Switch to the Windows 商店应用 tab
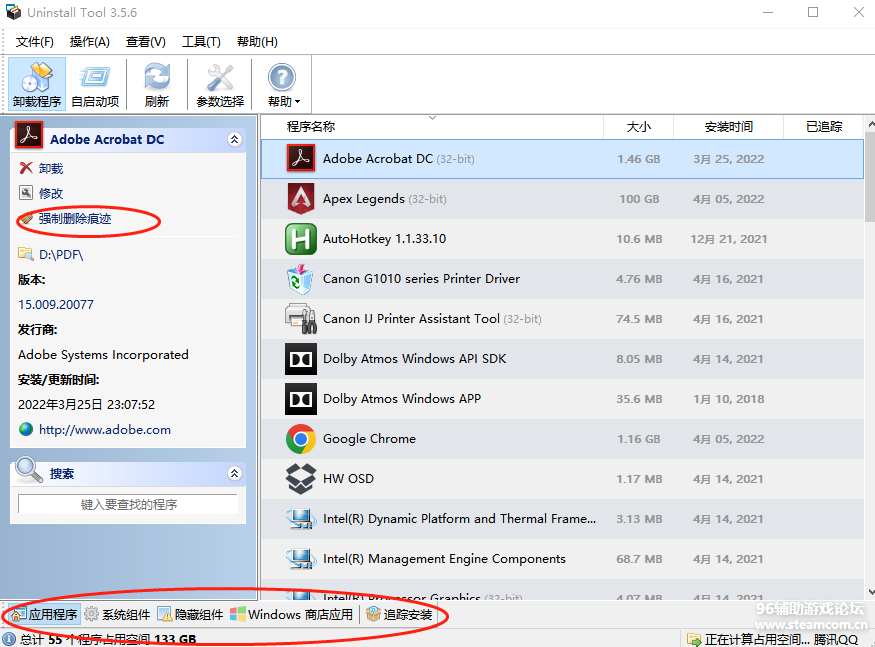The width and height of the screenshot is (875, 647). click(291, 615)
